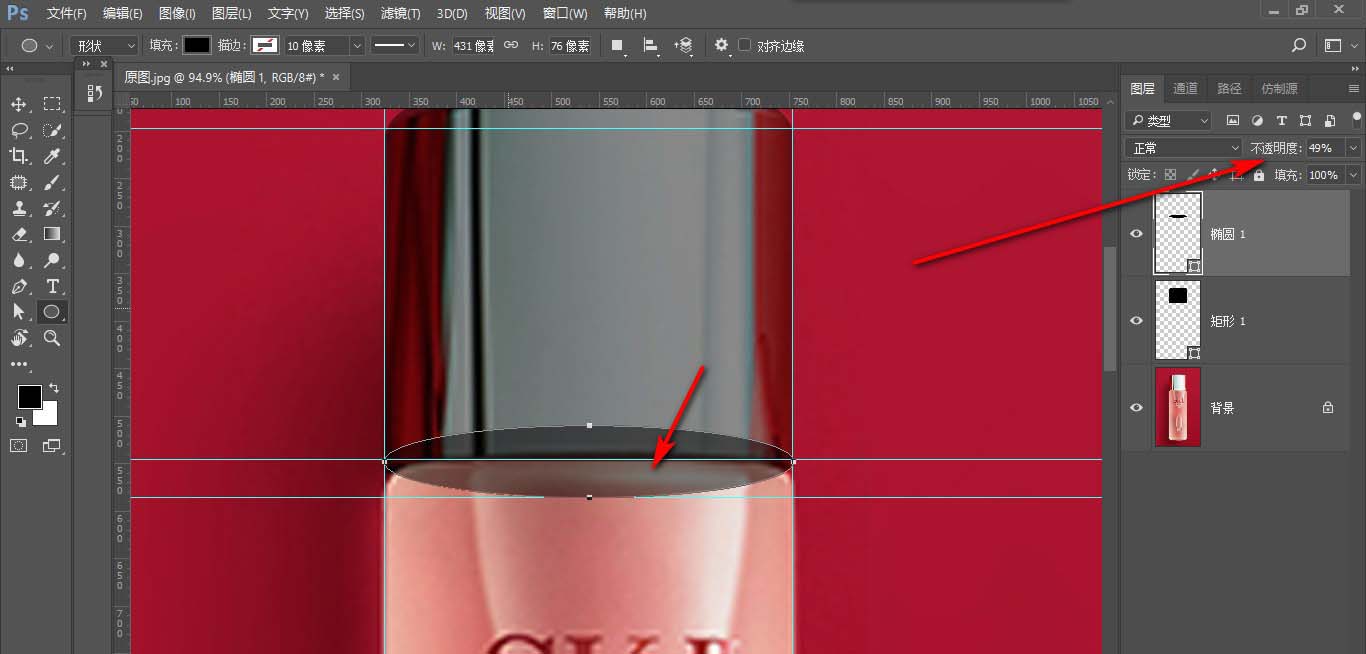Select the Horizontal Type tool
Screen dimensions: 1366x654
[x=52, y=286]
